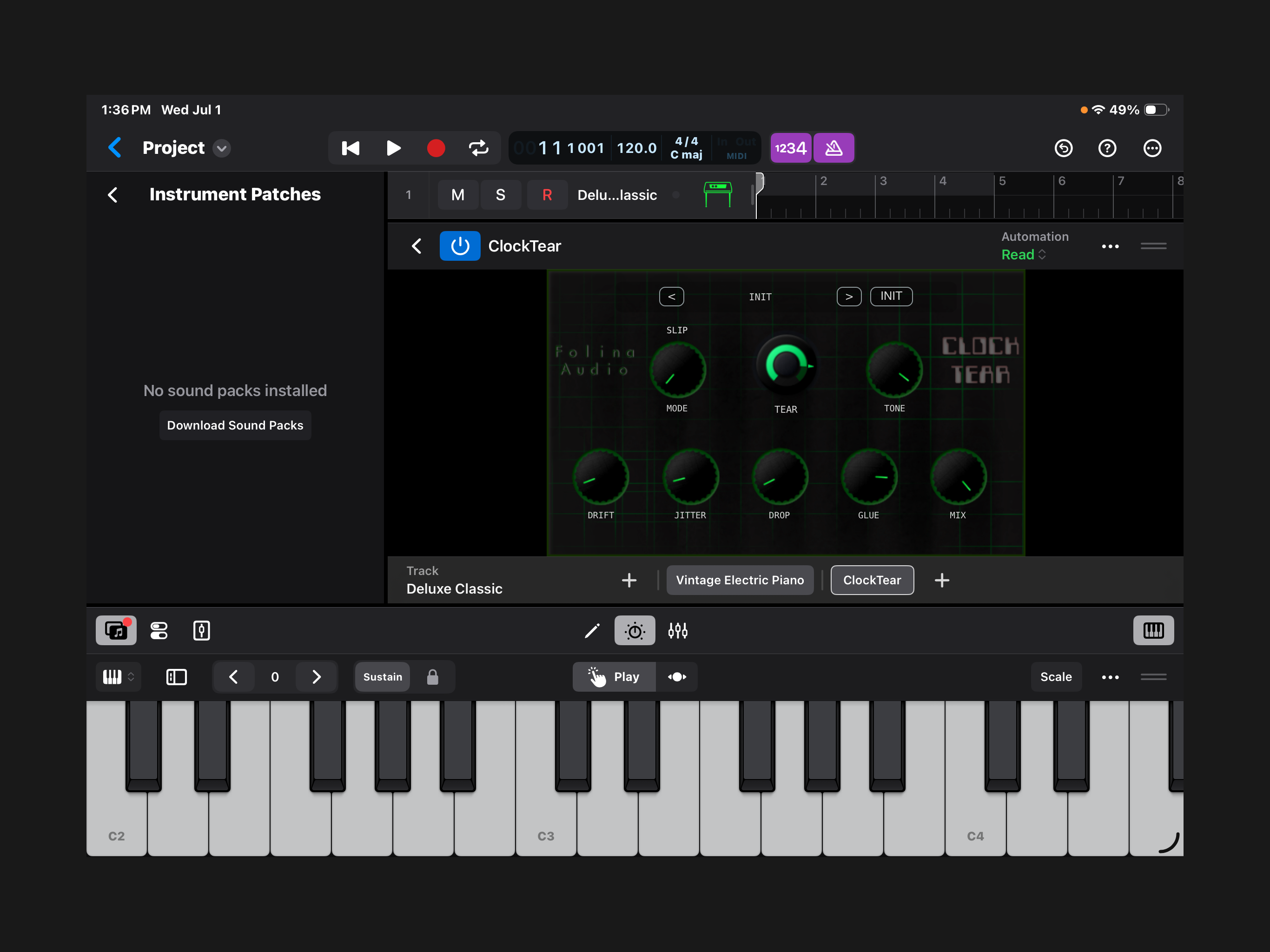Viewport: 1270px width, 952px height.
Task: Click the INIT preset name label
Action: pyautogui.click(x=760, y=297)
